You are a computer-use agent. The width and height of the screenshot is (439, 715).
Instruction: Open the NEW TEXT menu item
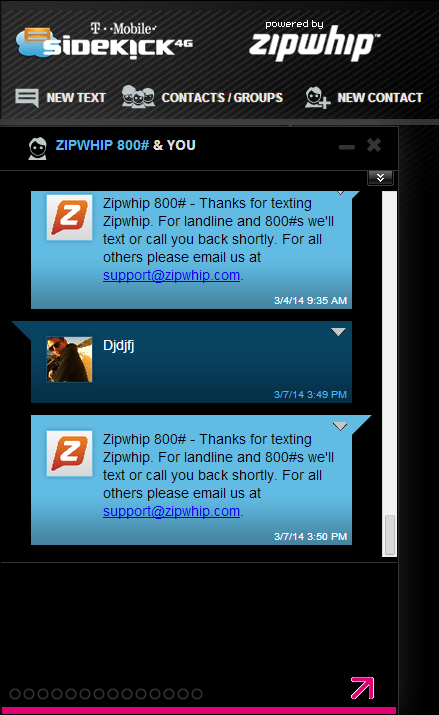(x=76, y=98)
